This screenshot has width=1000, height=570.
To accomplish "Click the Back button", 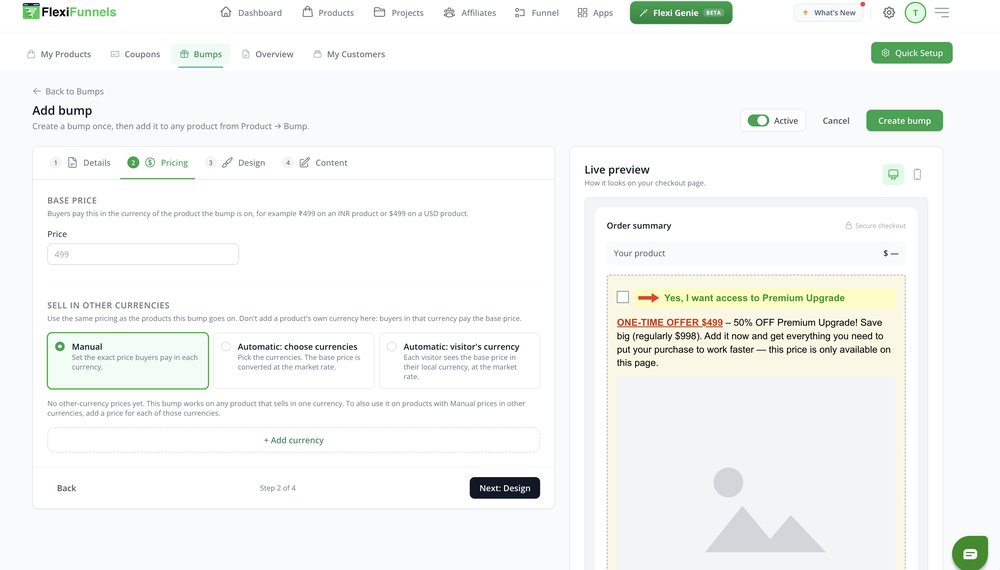I will [66, 488].
